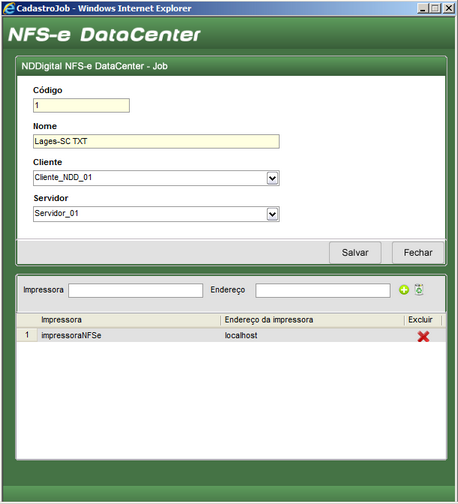This screenshot has height=504, width=458.
Task: Close the CadastroJob window
Action: pos(449,8)
